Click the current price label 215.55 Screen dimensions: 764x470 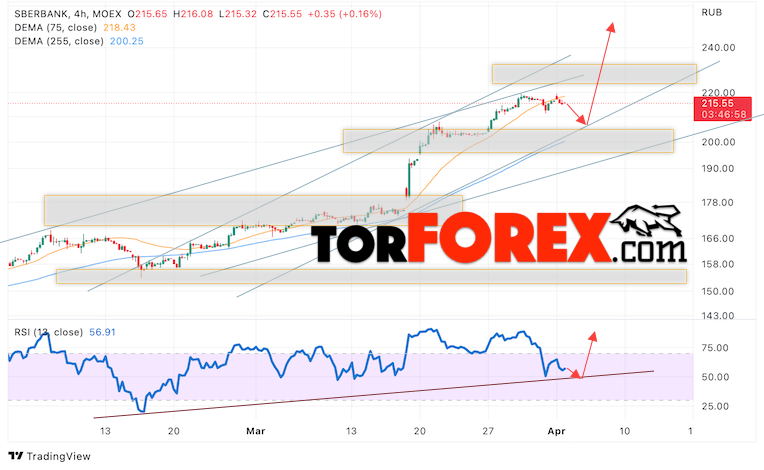coord(718,103)
